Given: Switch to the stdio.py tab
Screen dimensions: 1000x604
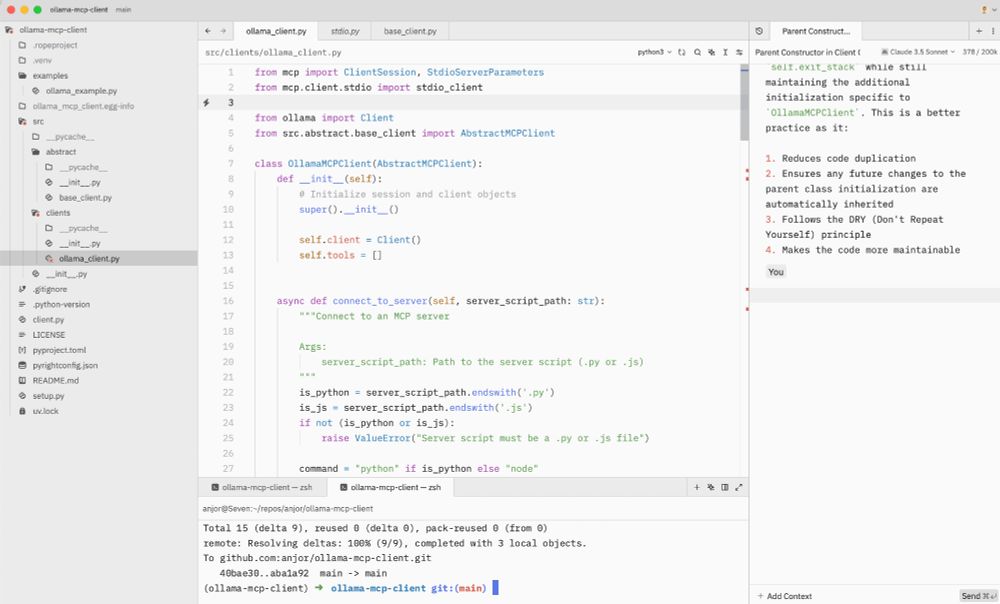Looking at the screenshot, I should [345, 31].
